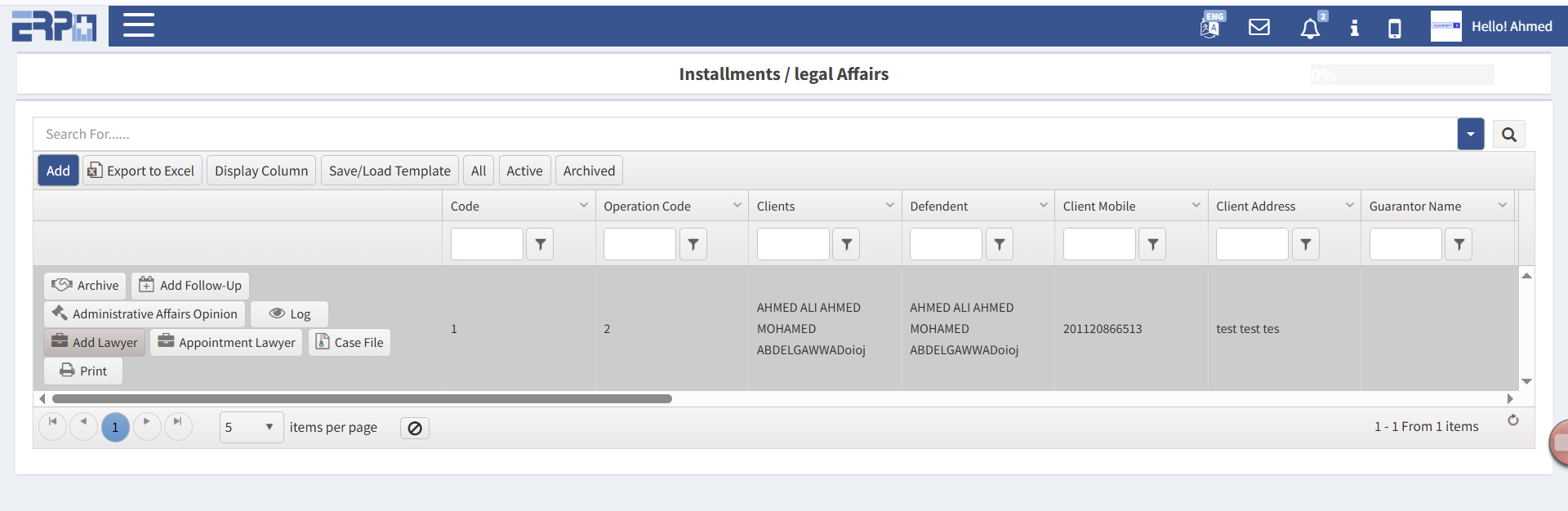
Task: Switch language using the ENG translate icon
Action: click(1211, 26)
